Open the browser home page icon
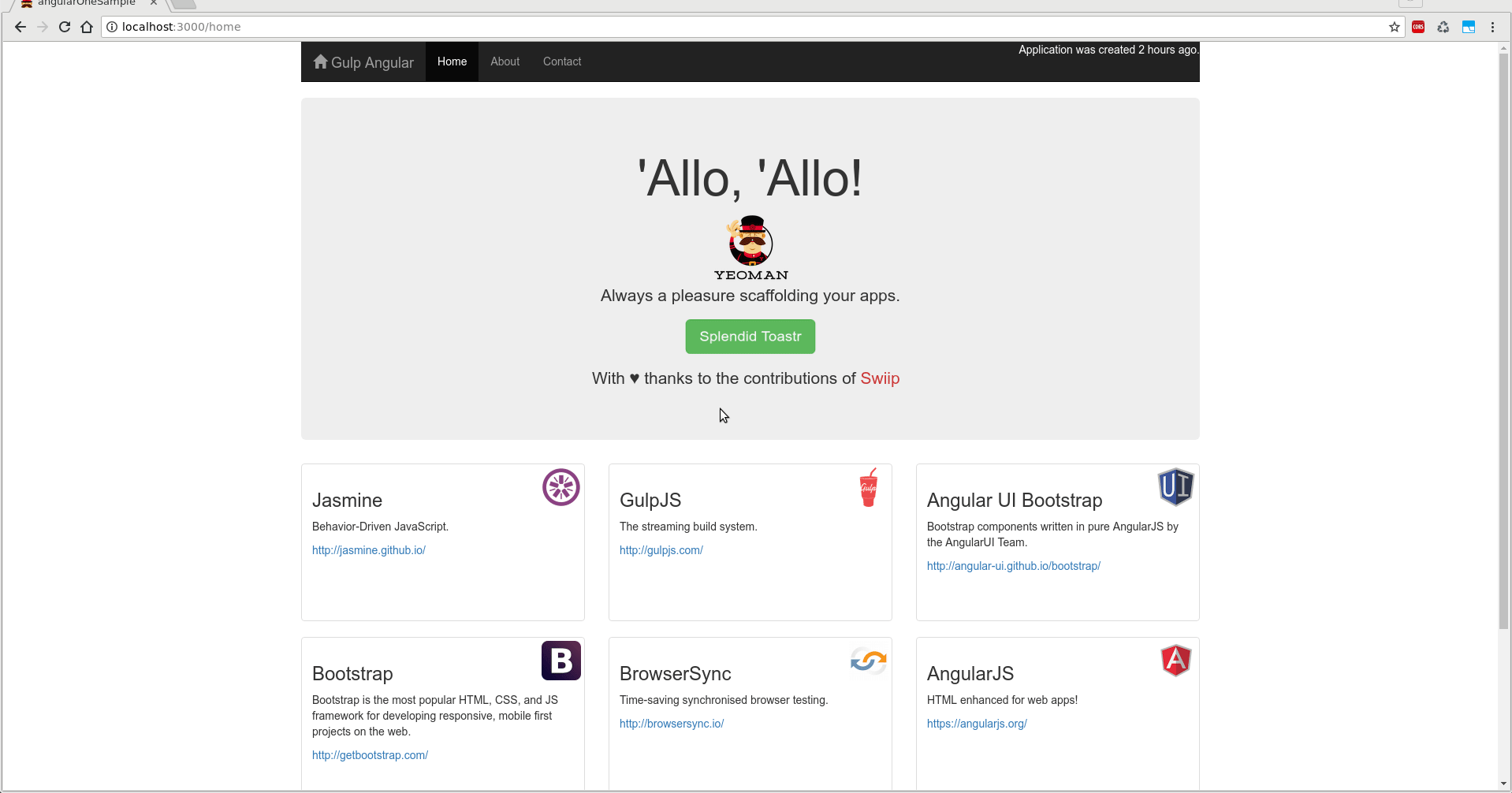Screen dimensions: 1512x793 pyautogui.click(x=87, y=27)
